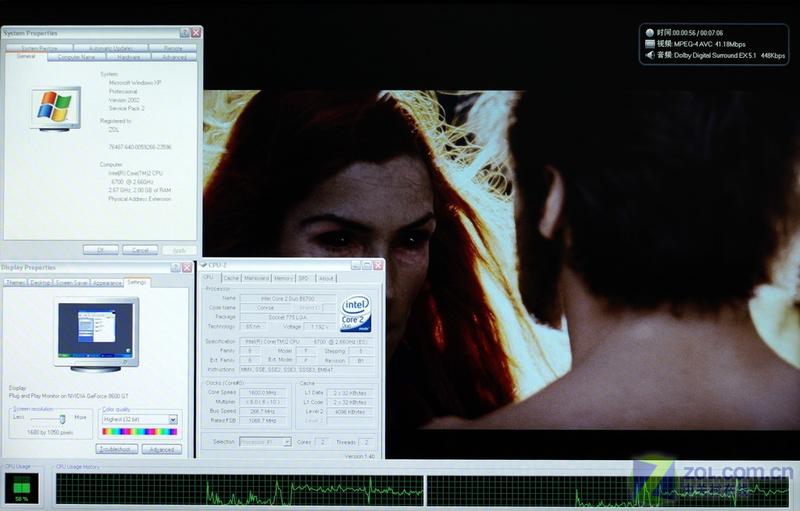Click the CPU-Z title bar icon
Viewport: 800px width, 511px height.
pyautogui.click(x=204, y=265)
